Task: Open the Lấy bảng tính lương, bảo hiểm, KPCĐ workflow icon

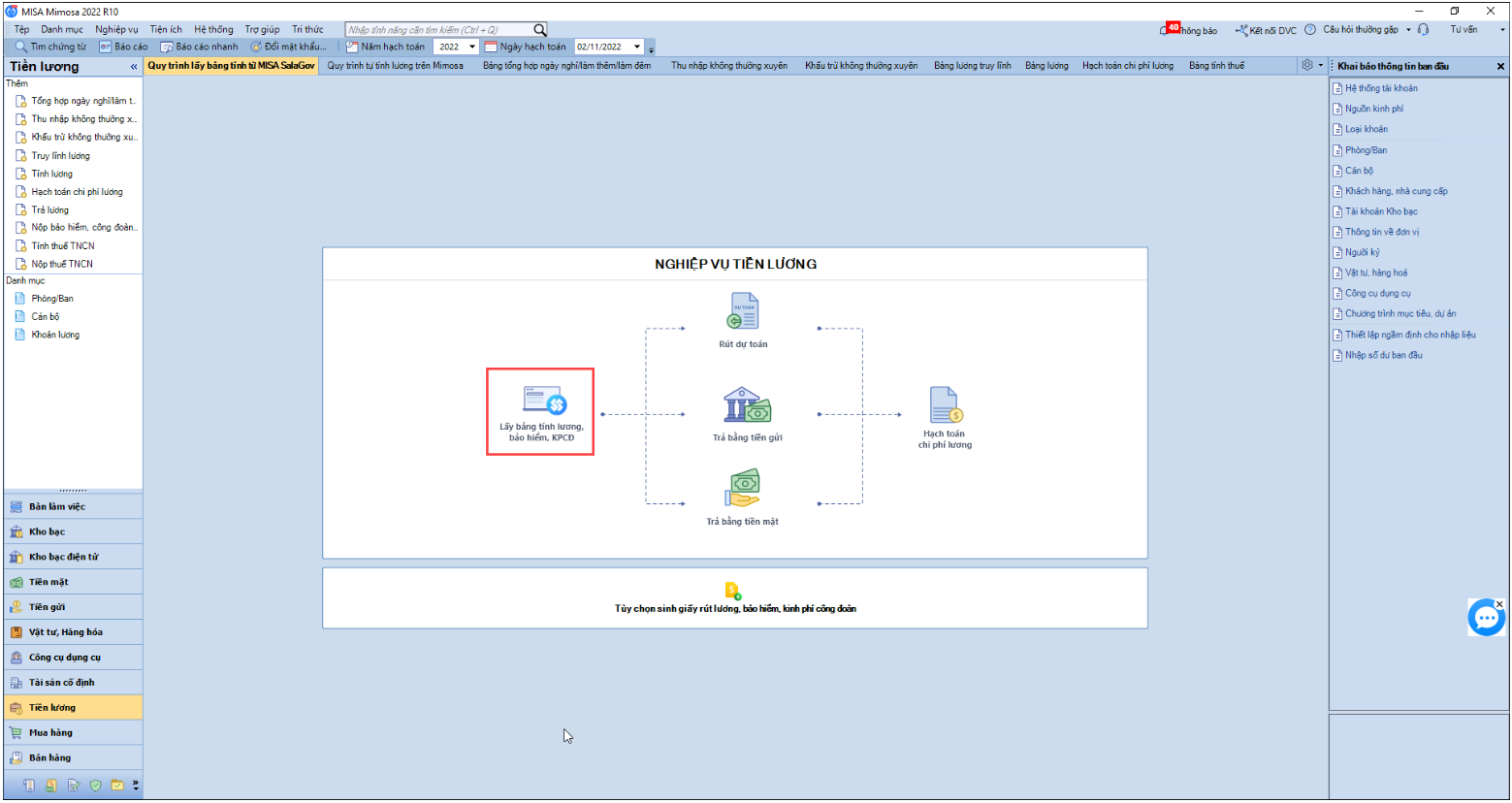Action: pyautogui.click(x=544, y=401)
